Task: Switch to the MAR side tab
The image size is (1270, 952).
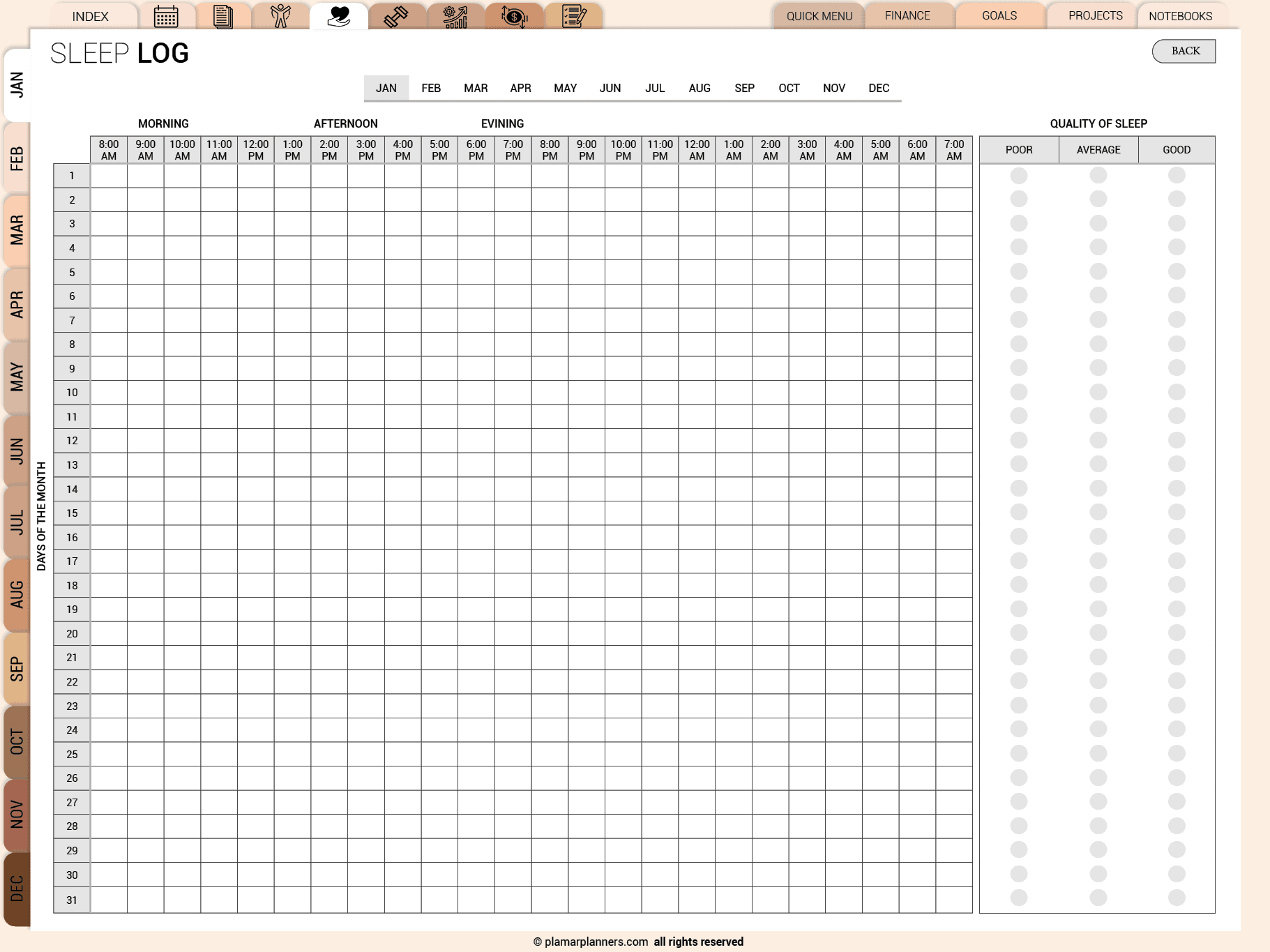Action: pos(17,230)
